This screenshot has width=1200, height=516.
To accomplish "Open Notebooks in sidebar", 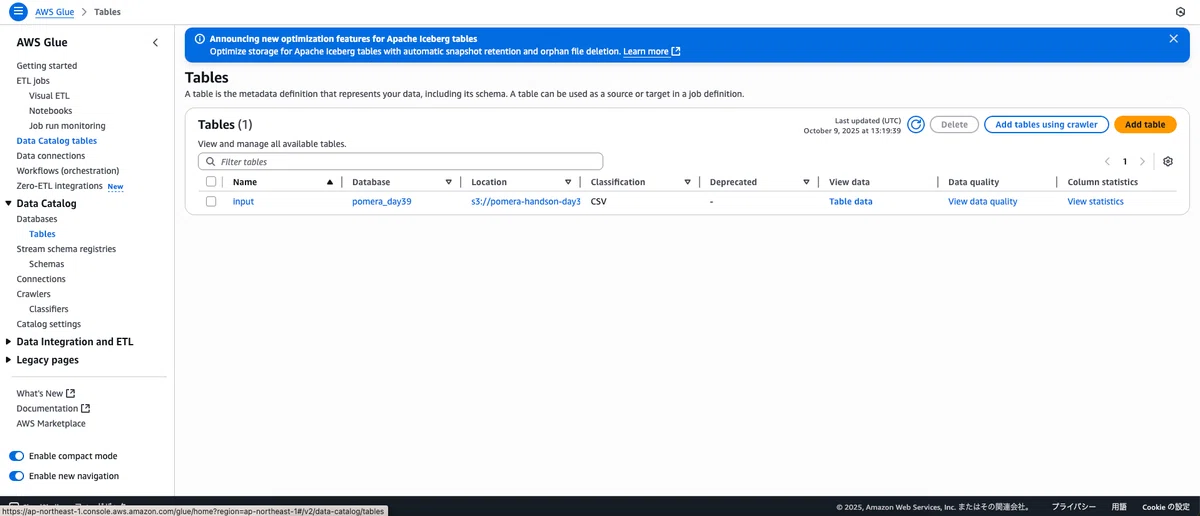I will tap(50, 110).
